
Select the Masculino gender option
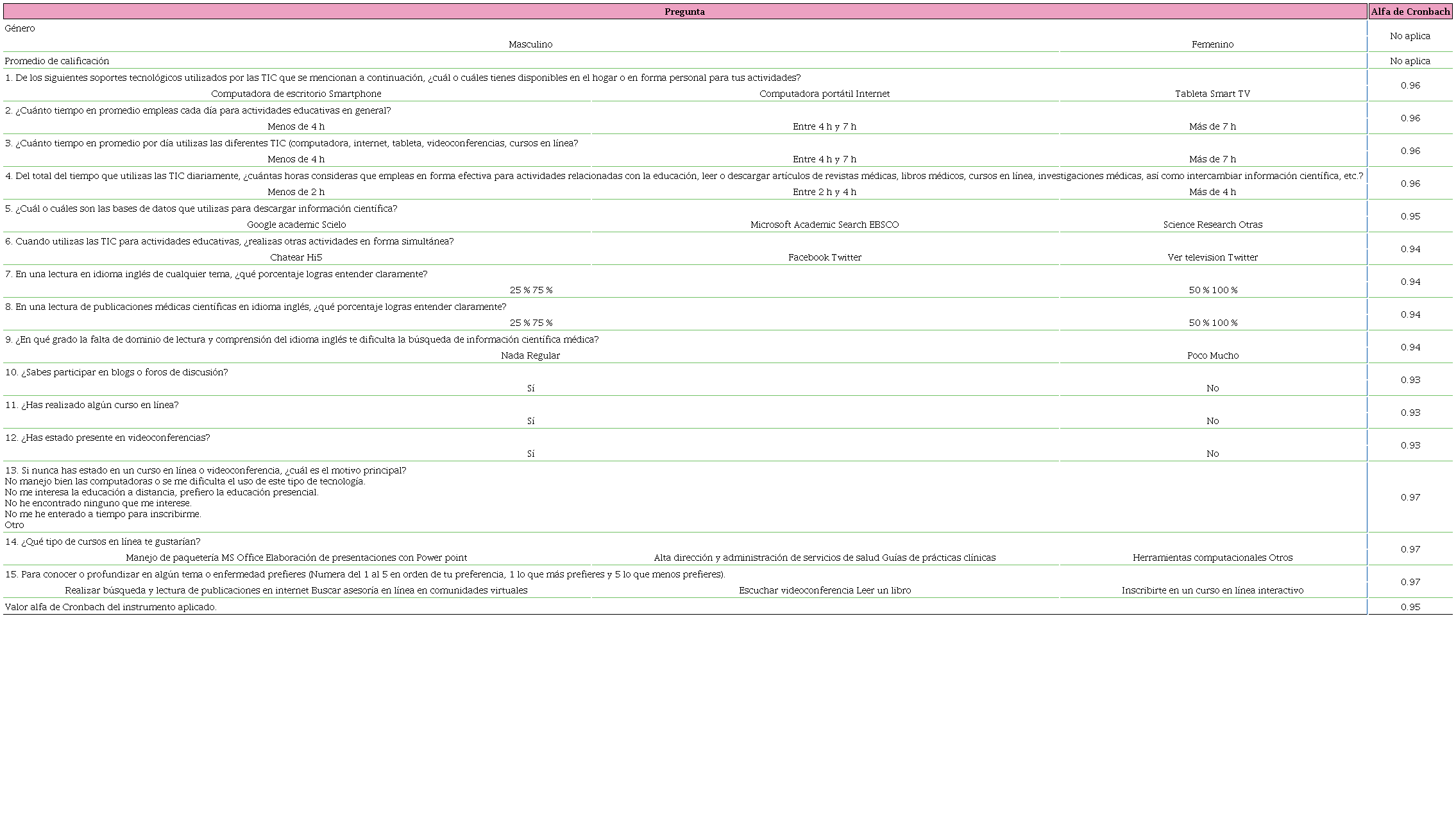(530, 44)
